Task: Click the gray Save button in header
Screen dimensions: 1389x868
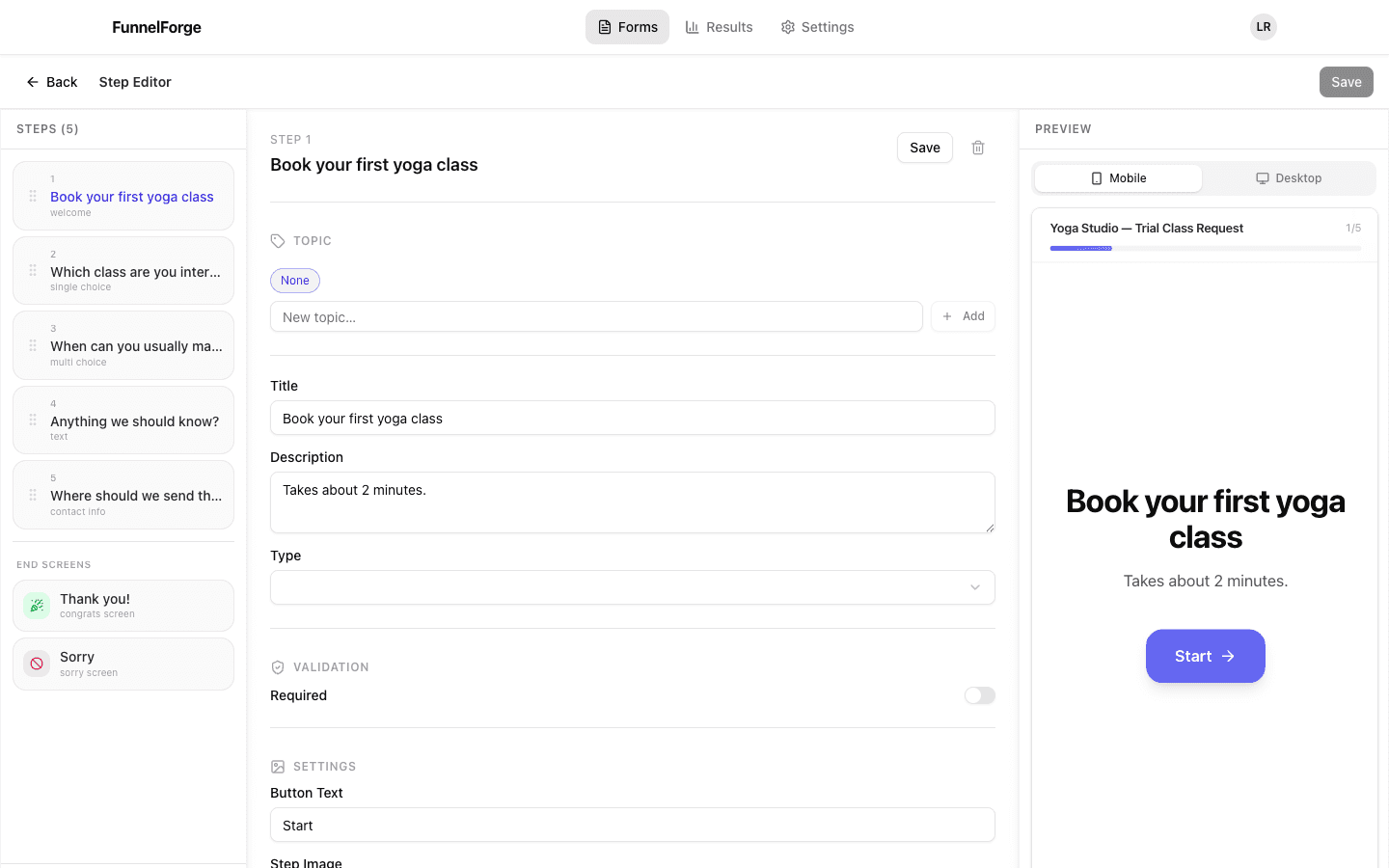Action: [1347, 82]
